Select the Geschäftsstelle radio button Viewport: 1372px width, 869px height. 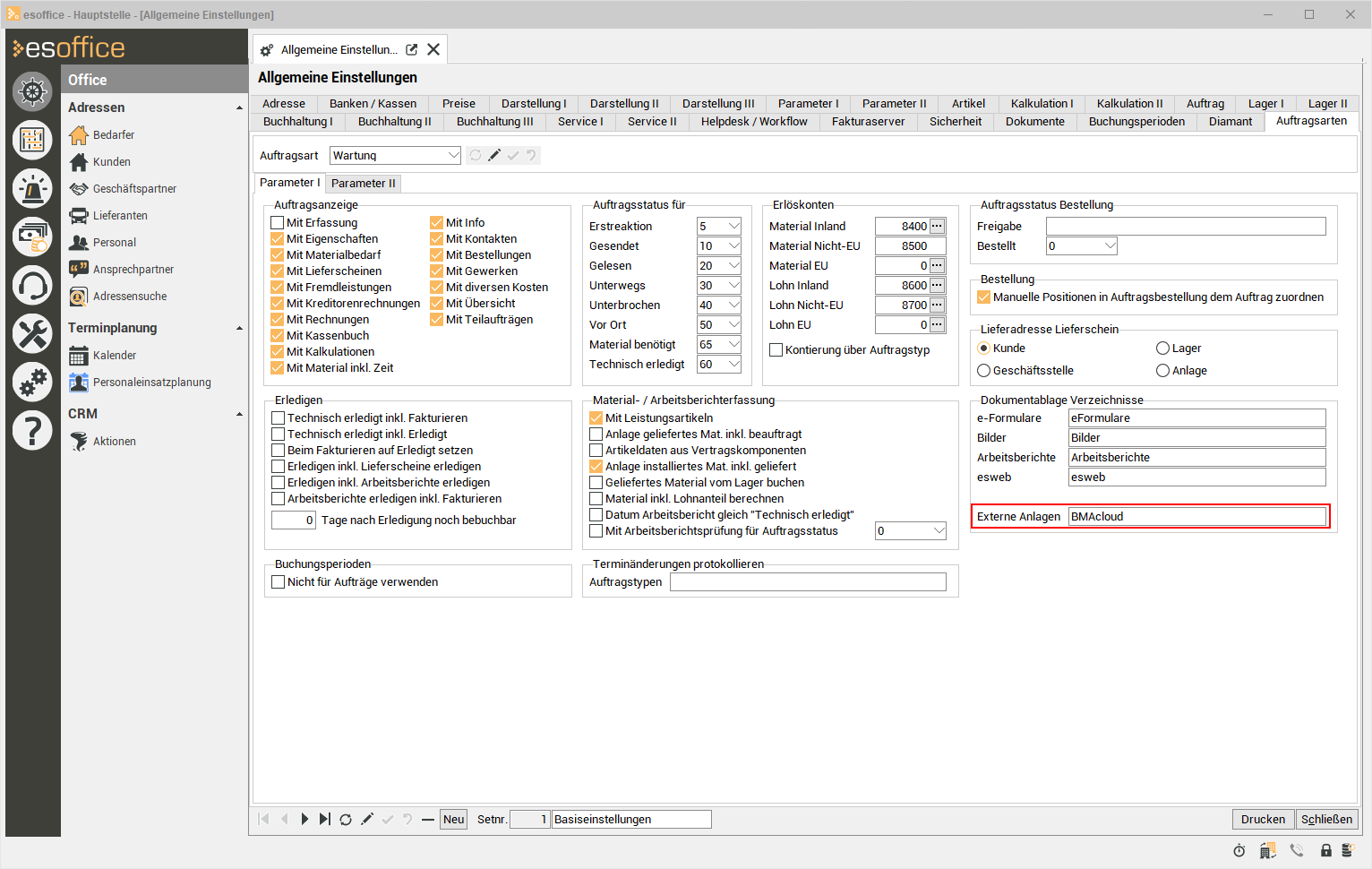tap(984, 371)
